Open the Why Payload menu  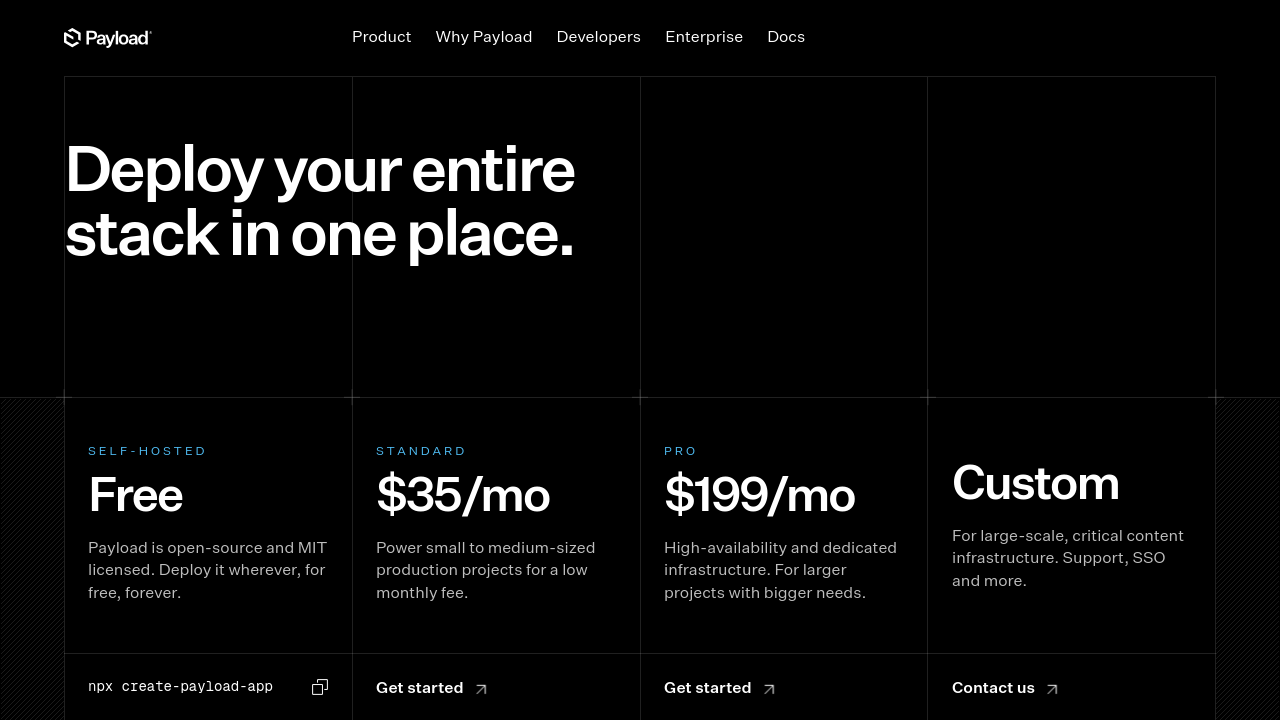click(x=484, y=37)
